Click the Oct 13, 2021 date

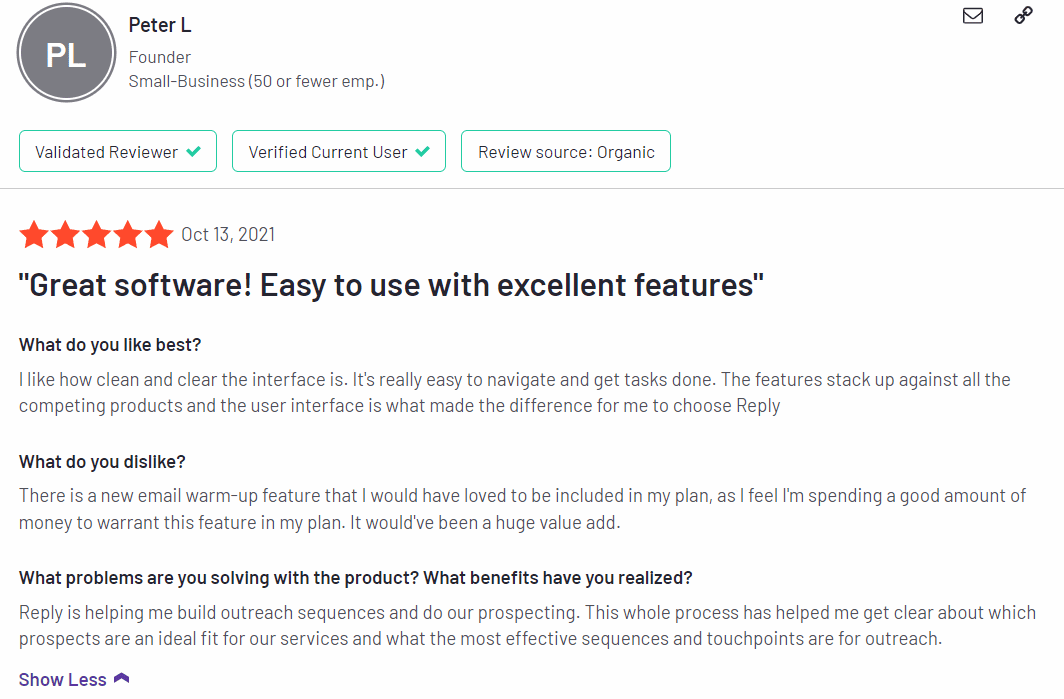[228, 235]
